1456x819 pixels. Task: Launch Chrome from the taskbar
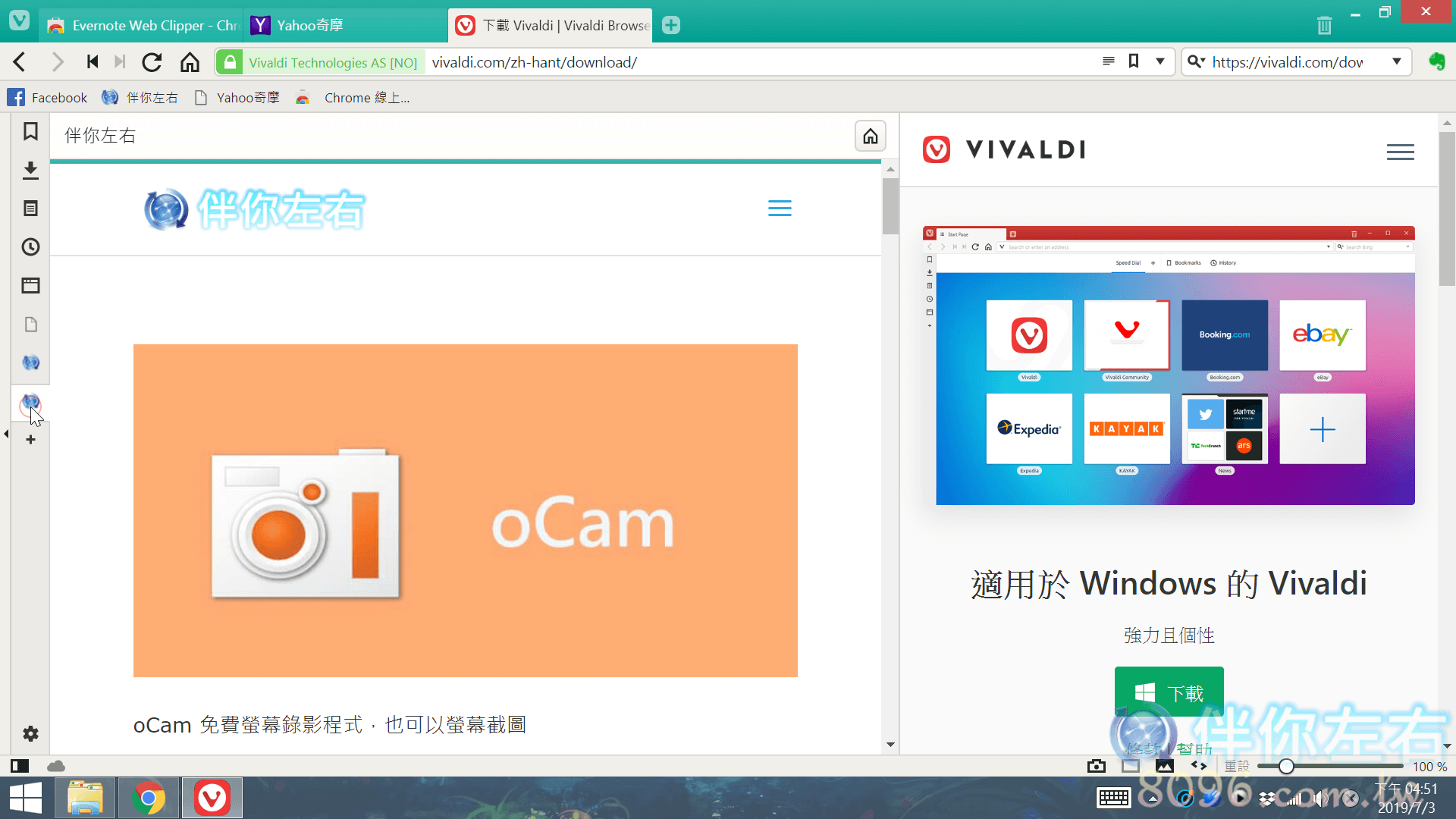(x=148, y=798)
